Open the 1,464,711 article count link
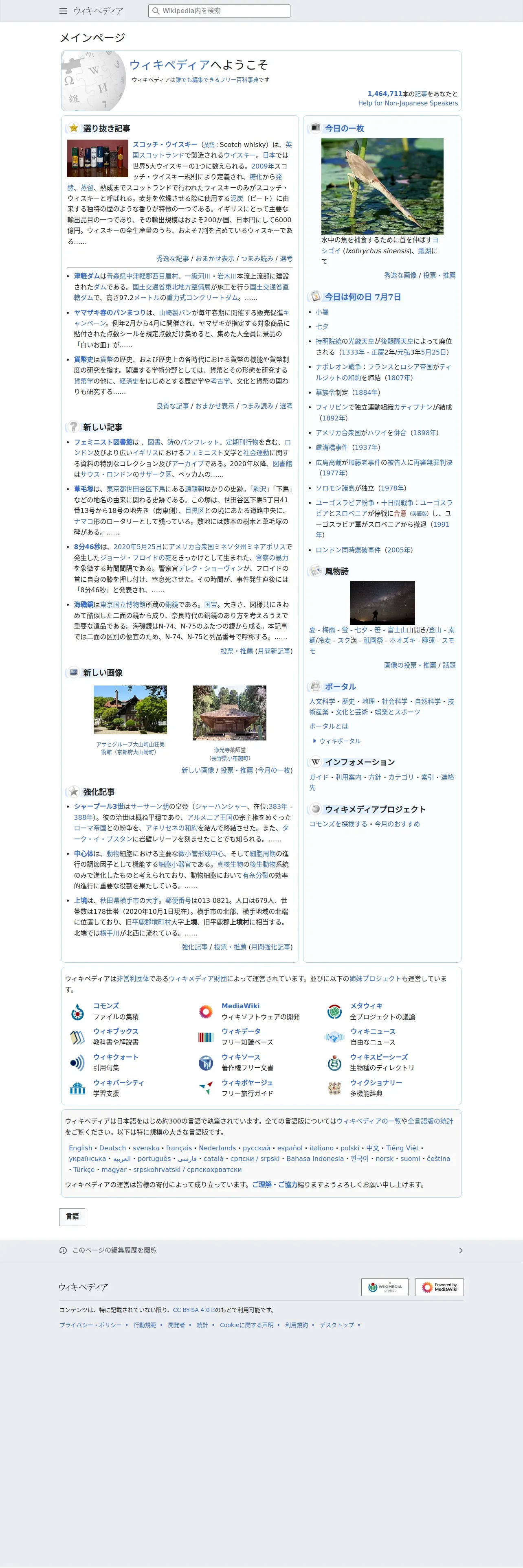The width and height of the screenshot is (523, 1568). (385, 94)
